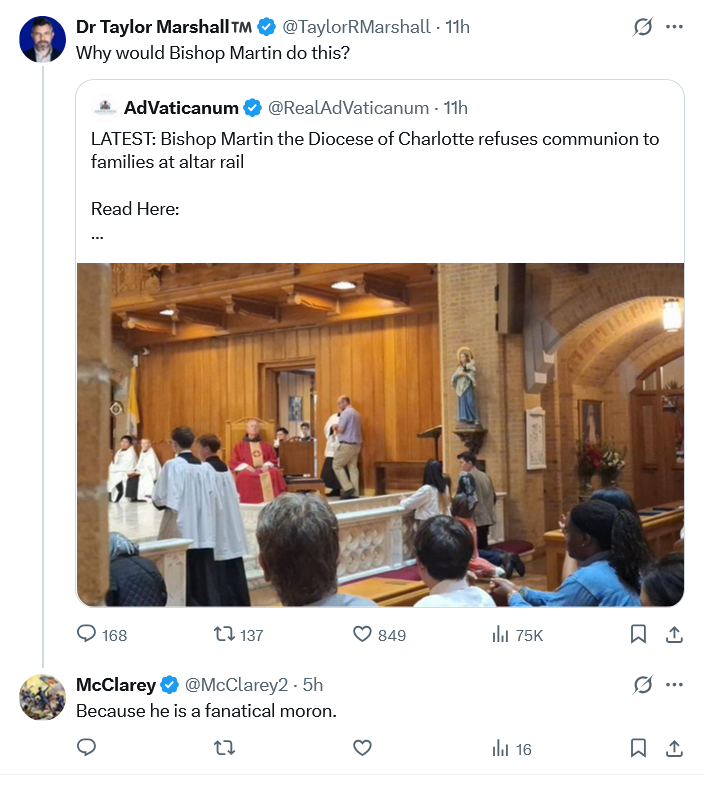Open McClarey's profile name link
The width and height of the screenshot is (704, 790).
click(116, 685)
